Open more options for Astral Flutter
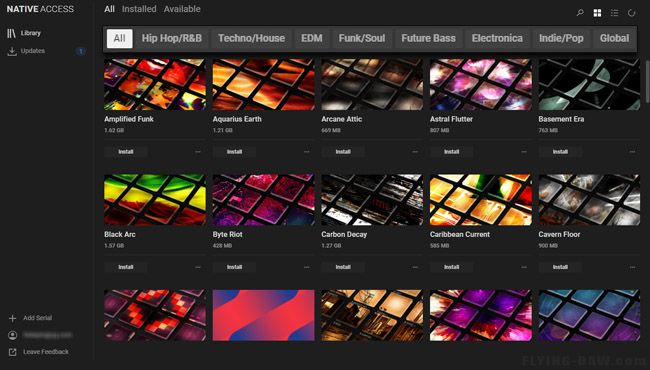The image size is (650, 370). (524, 152)
